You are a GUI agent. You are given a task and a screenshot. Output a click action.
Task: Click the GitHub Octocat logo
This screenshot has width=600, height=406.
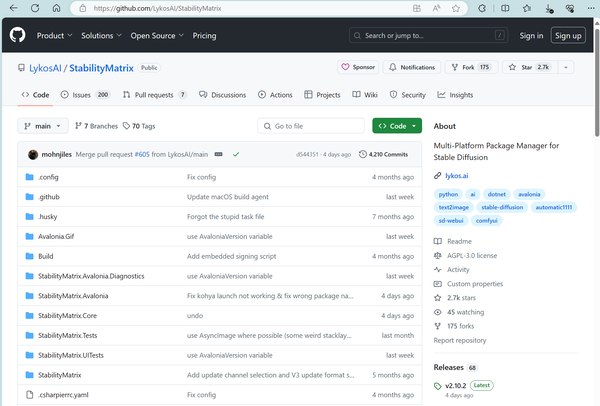click(x=17, y=35)
